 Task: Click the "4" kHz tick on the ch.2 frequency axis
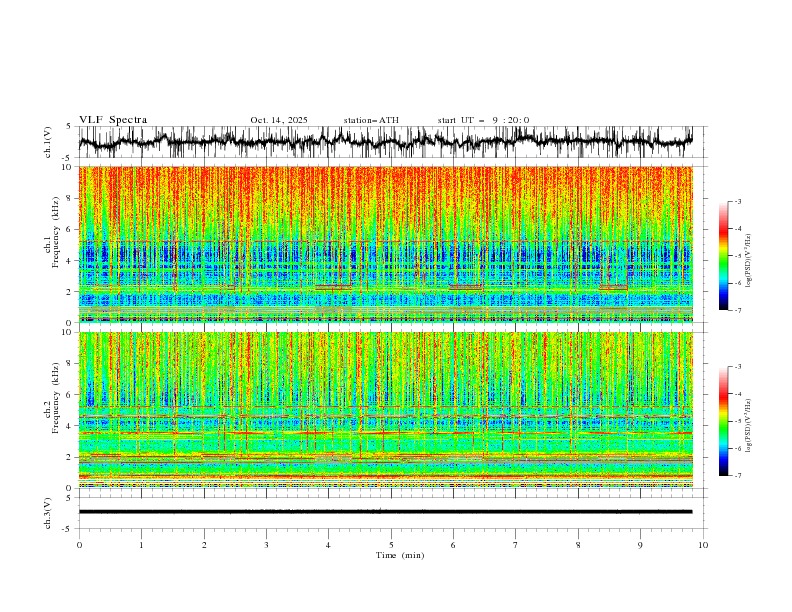tap(69, 426)
